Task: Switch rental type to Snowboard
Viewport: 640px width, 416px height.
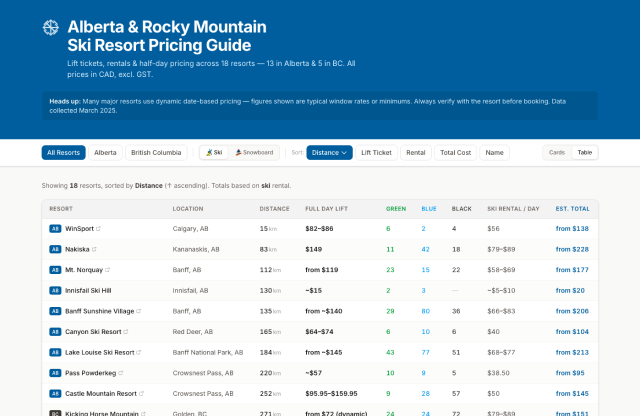Action: [x=254, y=152]
